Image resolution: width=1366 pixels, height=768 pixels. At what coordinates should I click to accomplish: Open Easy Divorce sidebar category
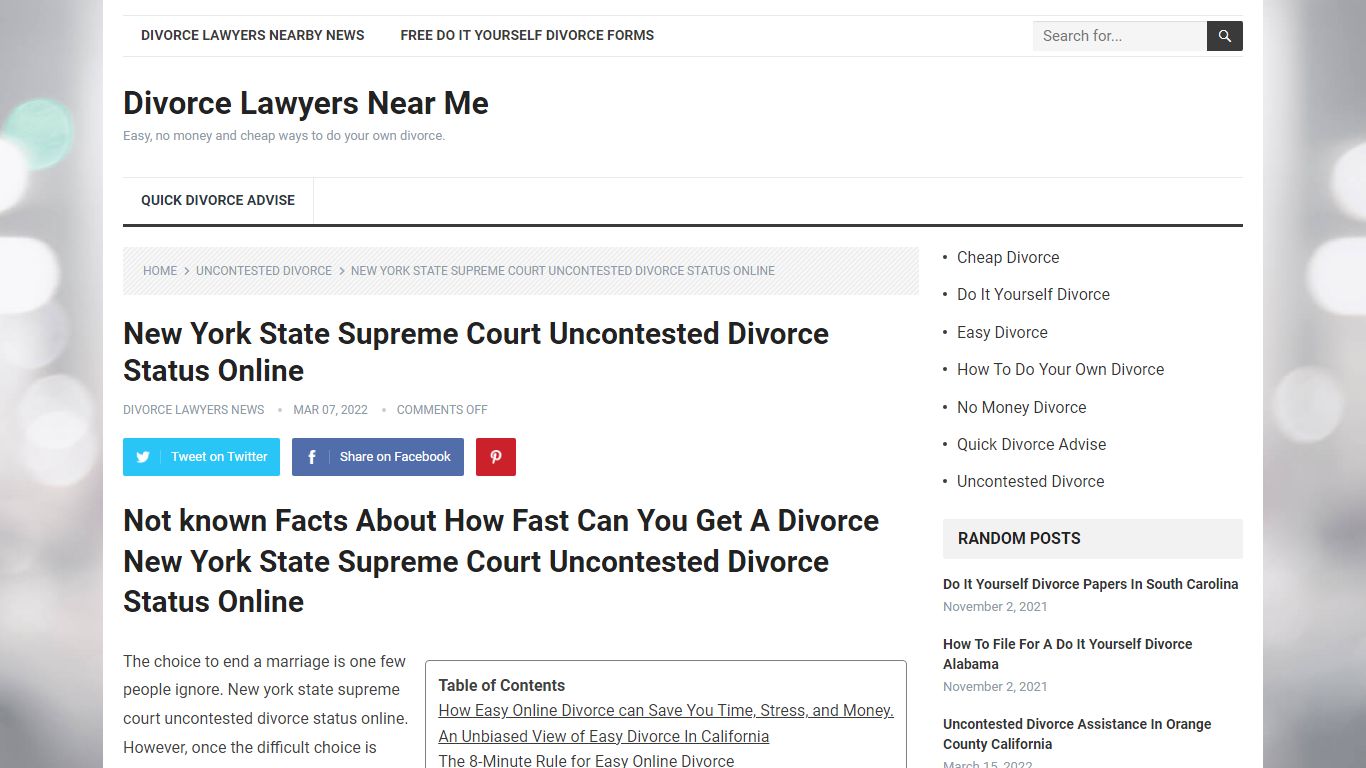click(x=1002, y=332)
